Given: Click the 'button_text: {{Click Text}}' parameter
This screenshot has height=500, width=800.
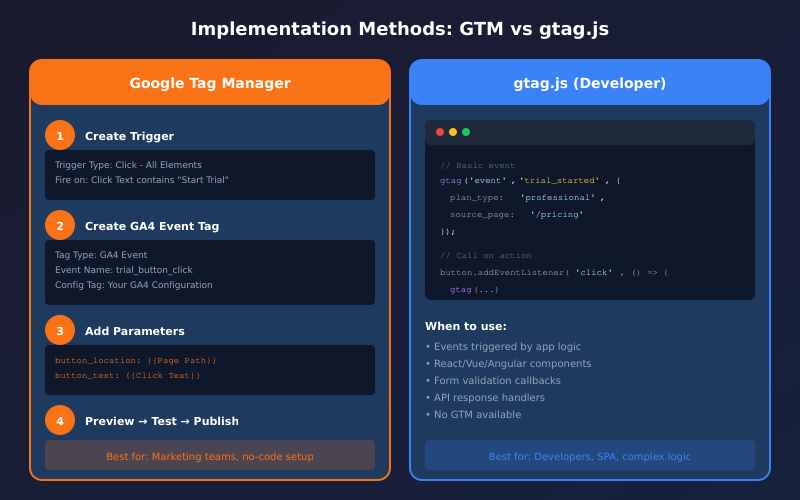Looking at the screenshot, I should point(128,375).
